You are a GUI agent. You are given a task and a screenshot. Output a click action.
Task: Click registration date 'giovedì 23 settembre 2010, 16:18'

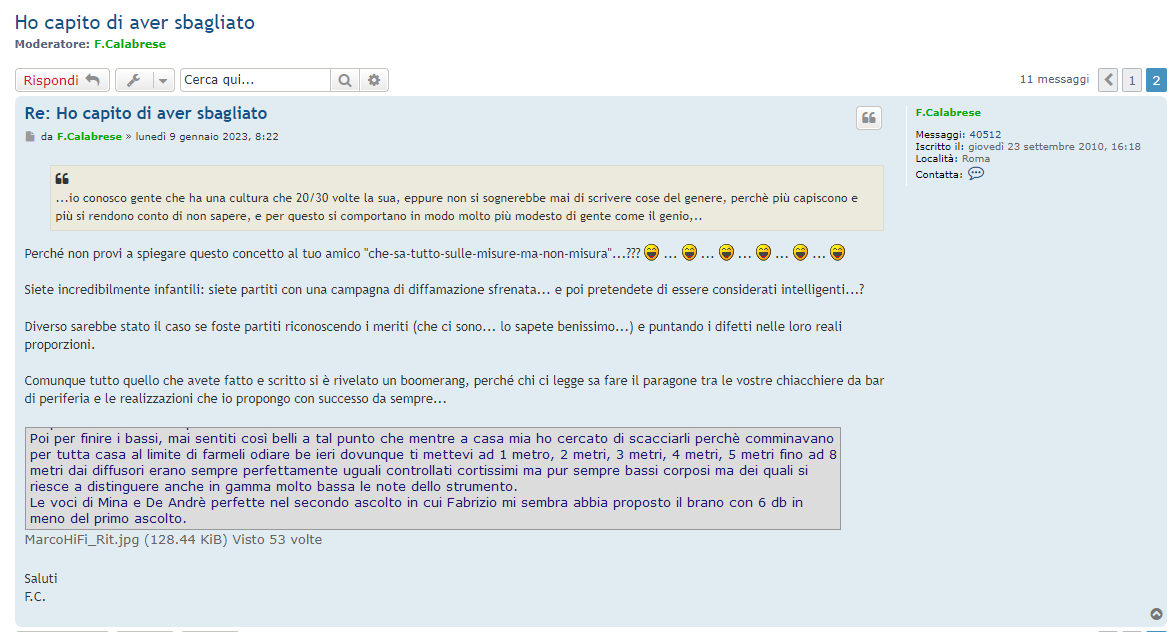point(1054,147)
